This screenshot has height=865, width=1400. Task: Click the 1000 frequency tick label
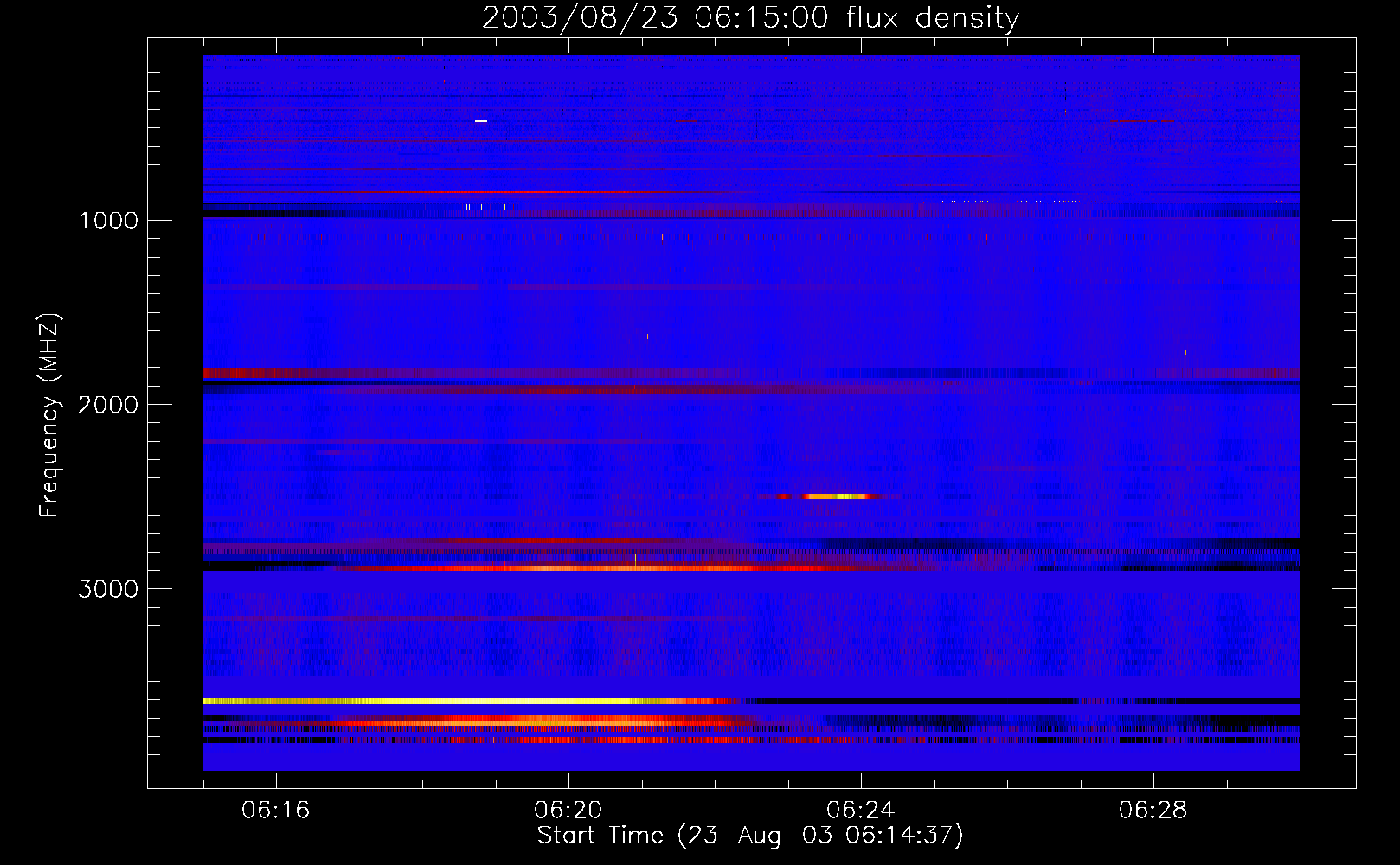[x=108, y=221]
